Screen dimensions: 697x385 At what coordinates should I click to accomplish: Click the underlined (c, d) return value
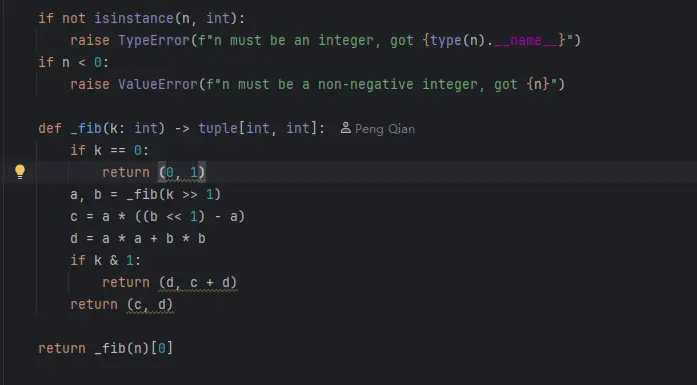coord(150,305)
